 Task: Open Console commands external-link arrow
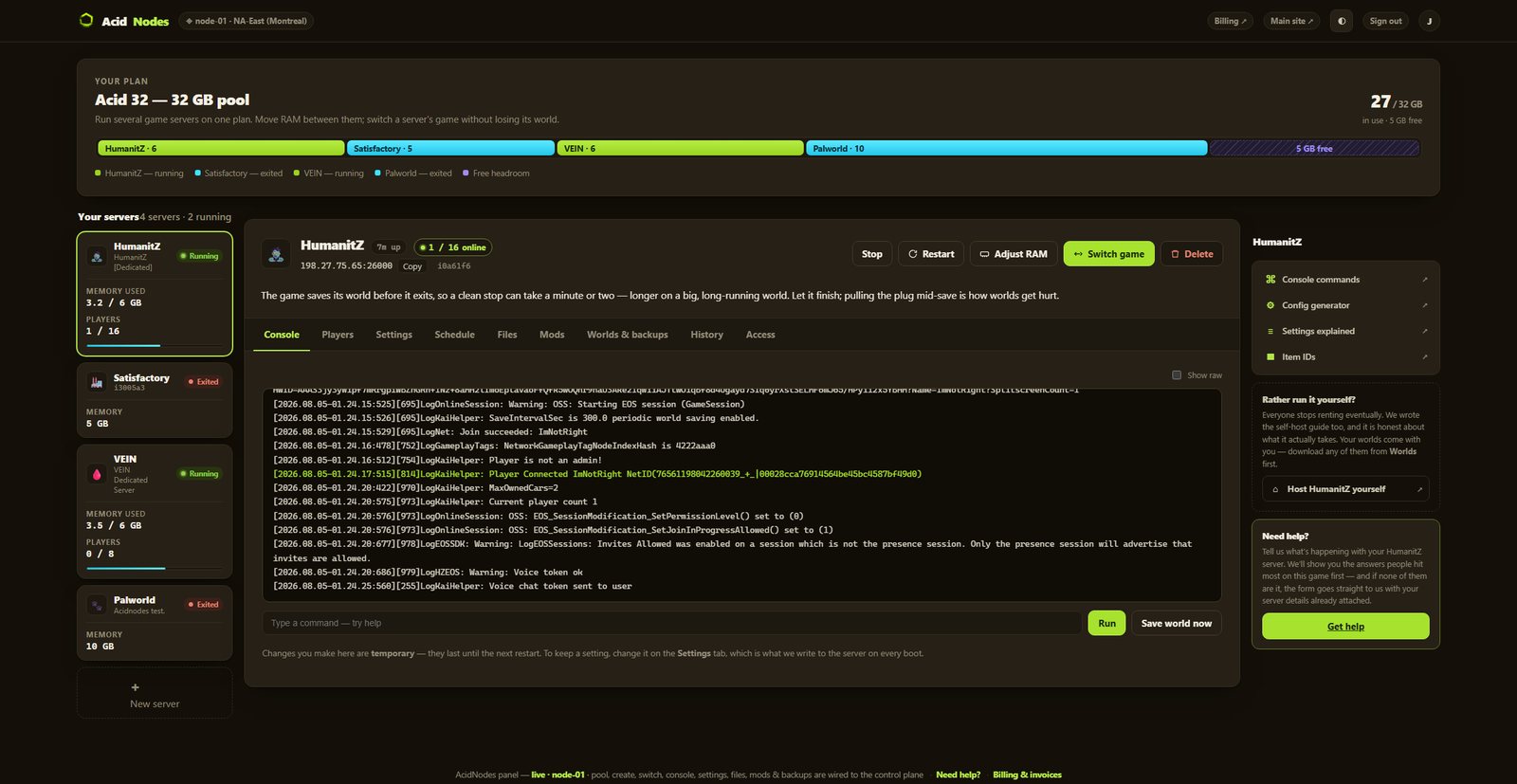[1424, 280]
